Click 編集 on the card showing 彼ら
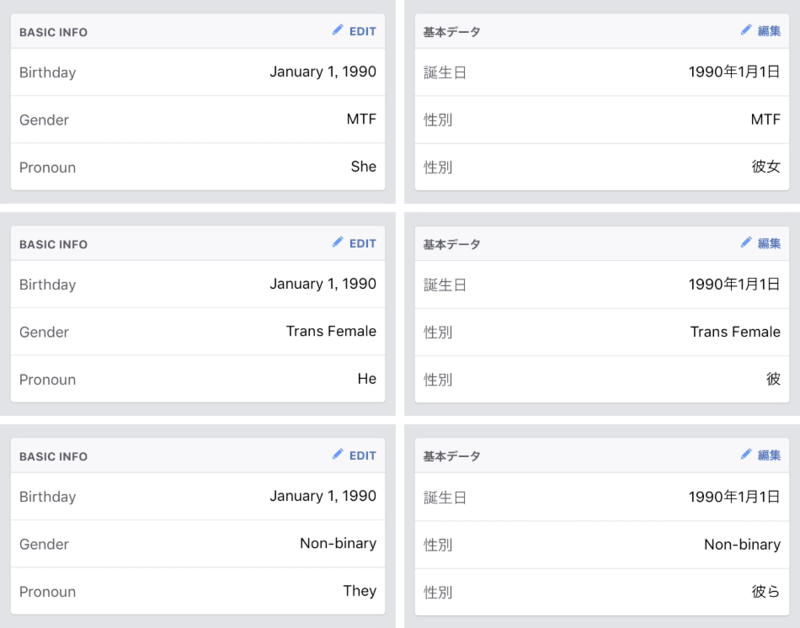This screenshot has width=800, height=628. pos(769,456)
